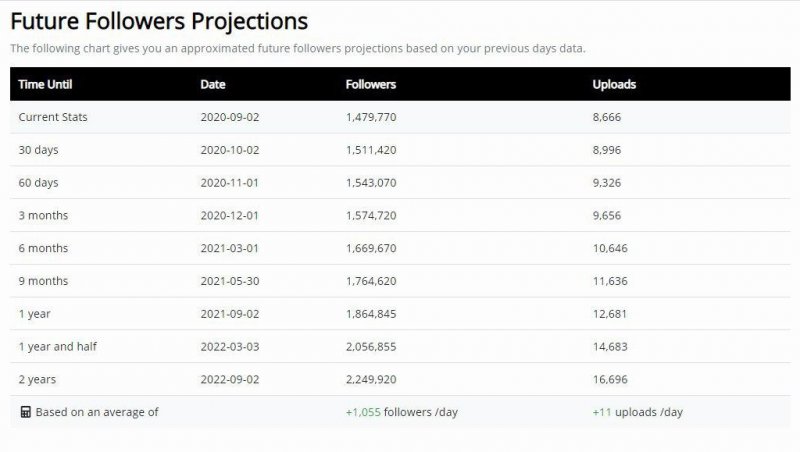Select the "Current Stats" row label
This screenshot has width=800, height=452.
[x=53, y=117]
